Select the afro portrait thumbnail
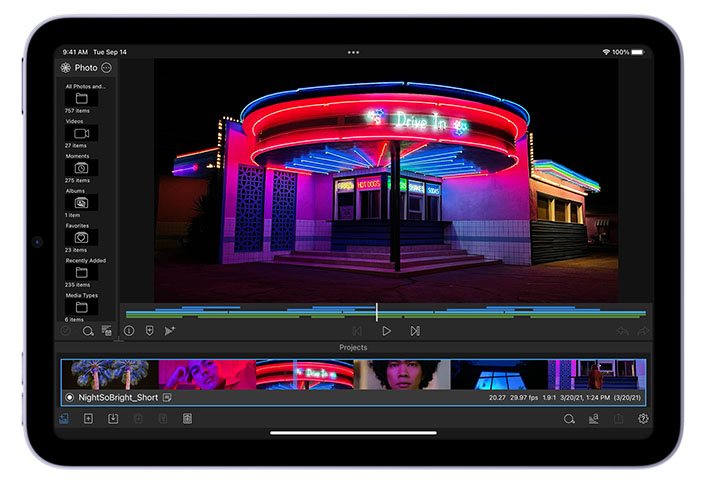This screenshot has width=709, height=482. point(402,374)
